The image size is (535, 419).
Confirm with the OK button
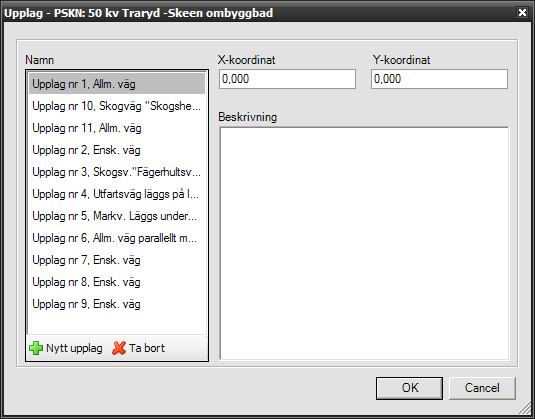(x=409, y=388)
